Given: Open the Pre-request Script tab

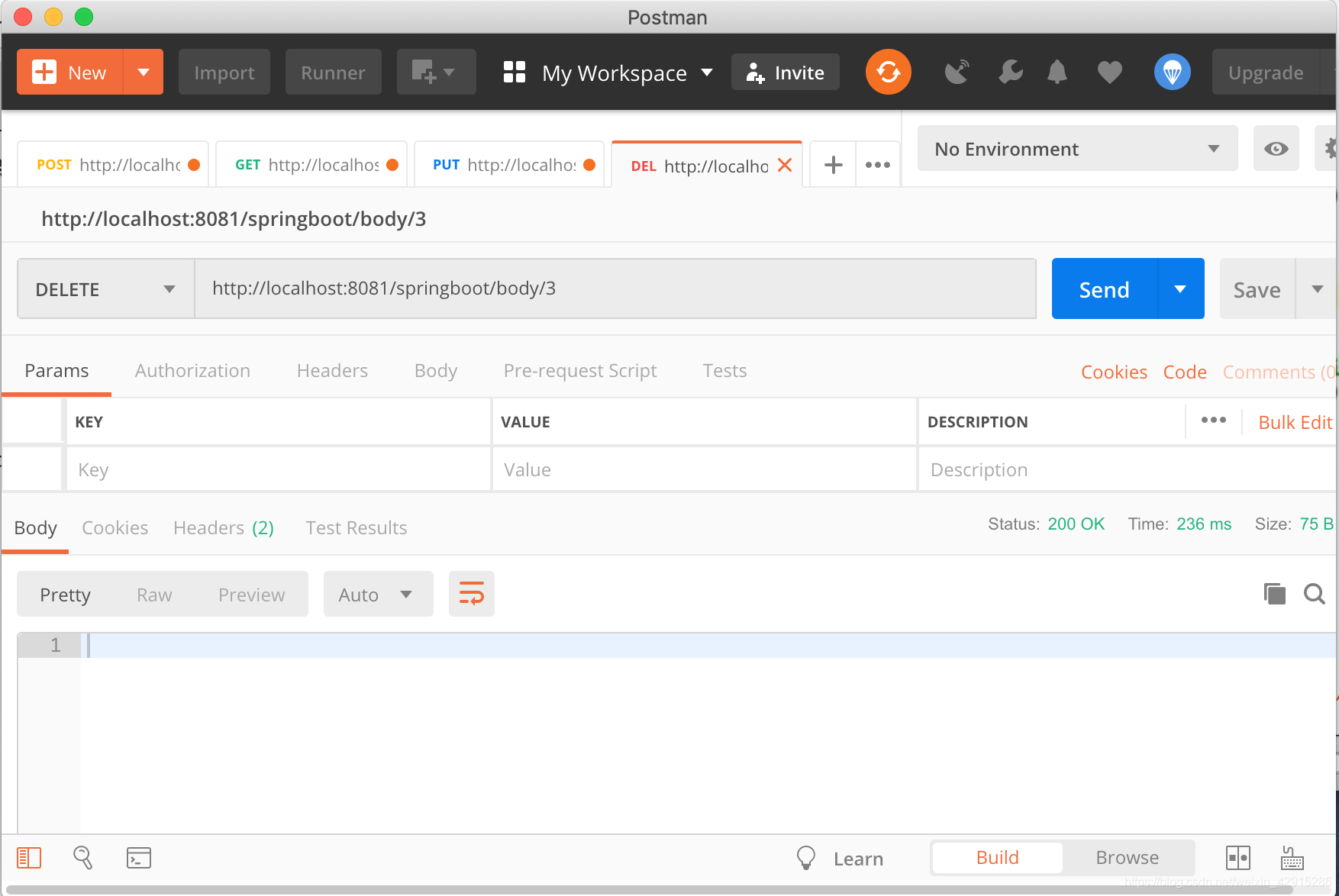Looking at the screenshot, I should tap(580, 371).
